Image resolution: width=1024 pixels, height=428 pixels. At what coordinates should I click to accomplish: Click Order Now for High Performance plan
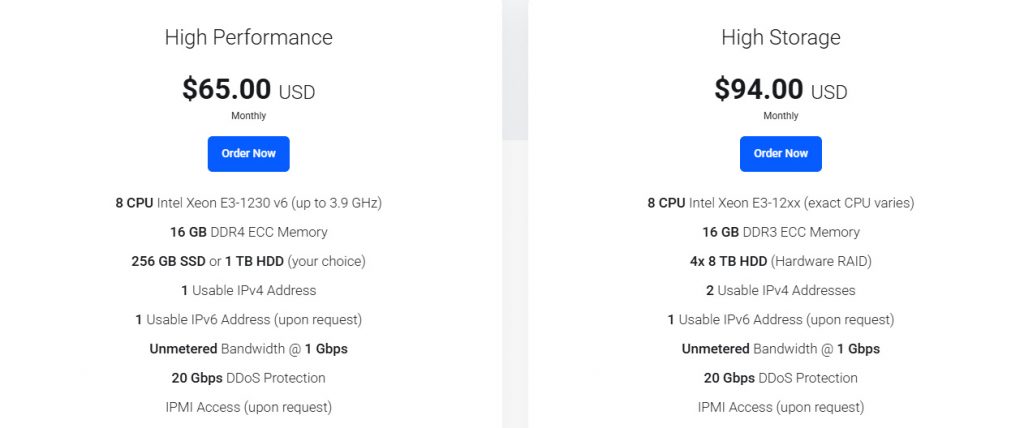(248, 154)
